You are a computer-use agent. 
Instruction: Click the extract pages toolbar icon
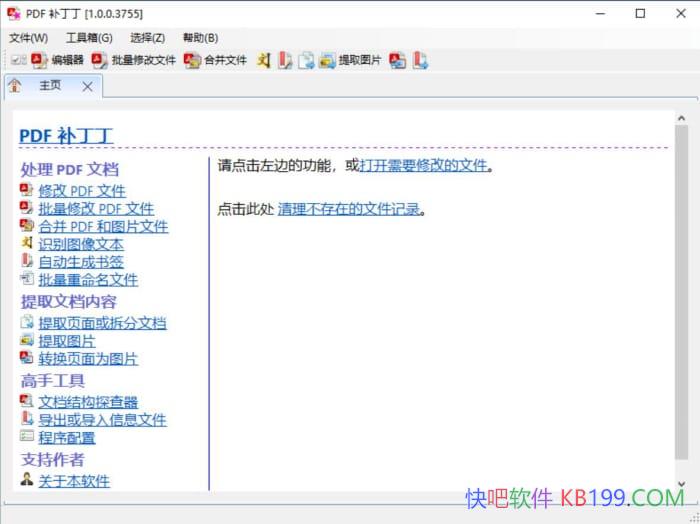pyautogui.click(x=306, y=60)
